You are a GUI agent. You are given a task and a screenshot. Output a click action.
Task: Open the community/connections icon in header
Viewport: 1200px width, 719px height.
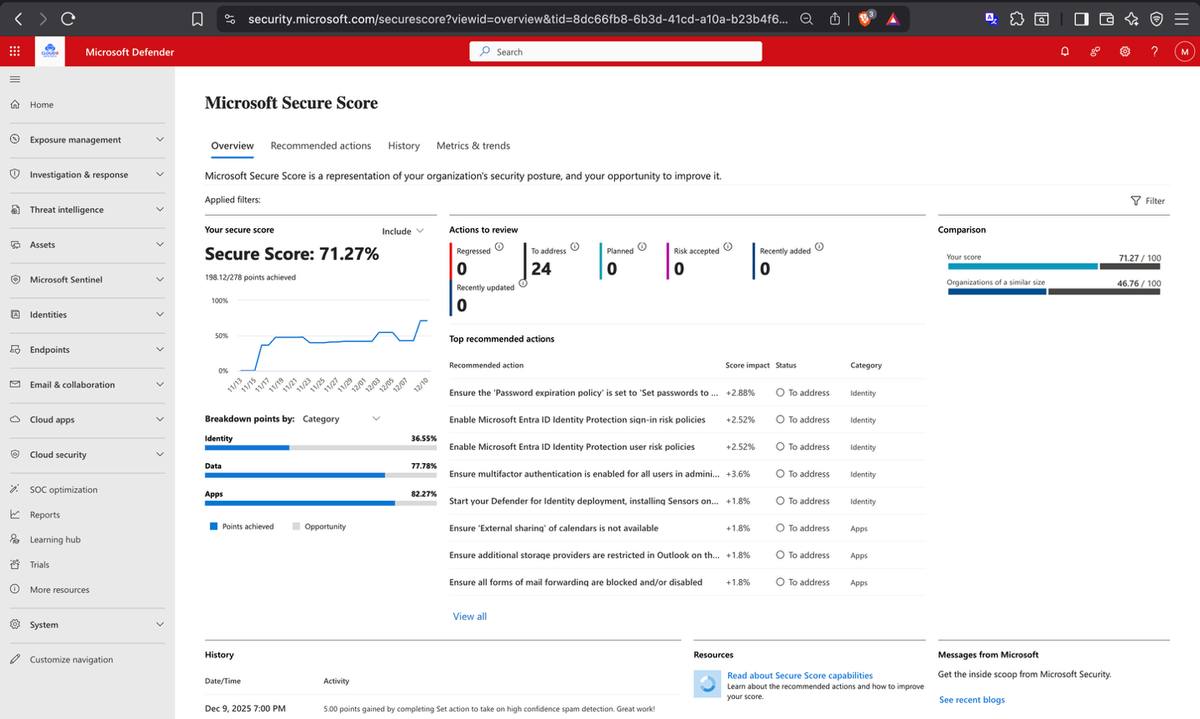pyautogui.click(x=1095, y=52)
